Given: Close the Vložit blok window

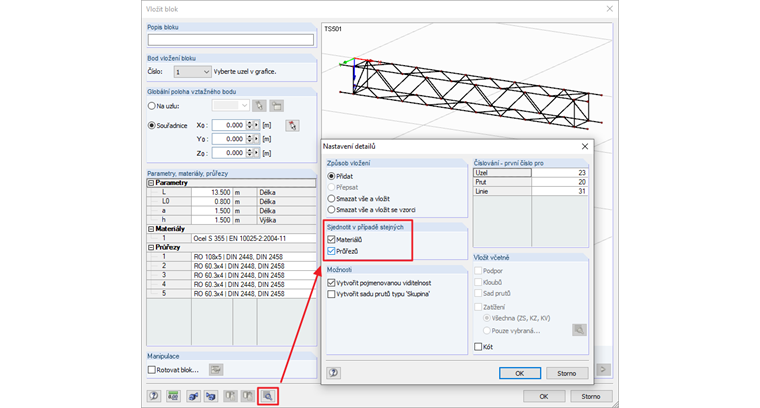Looking at the screenshot, I should [x=610, y=9].
